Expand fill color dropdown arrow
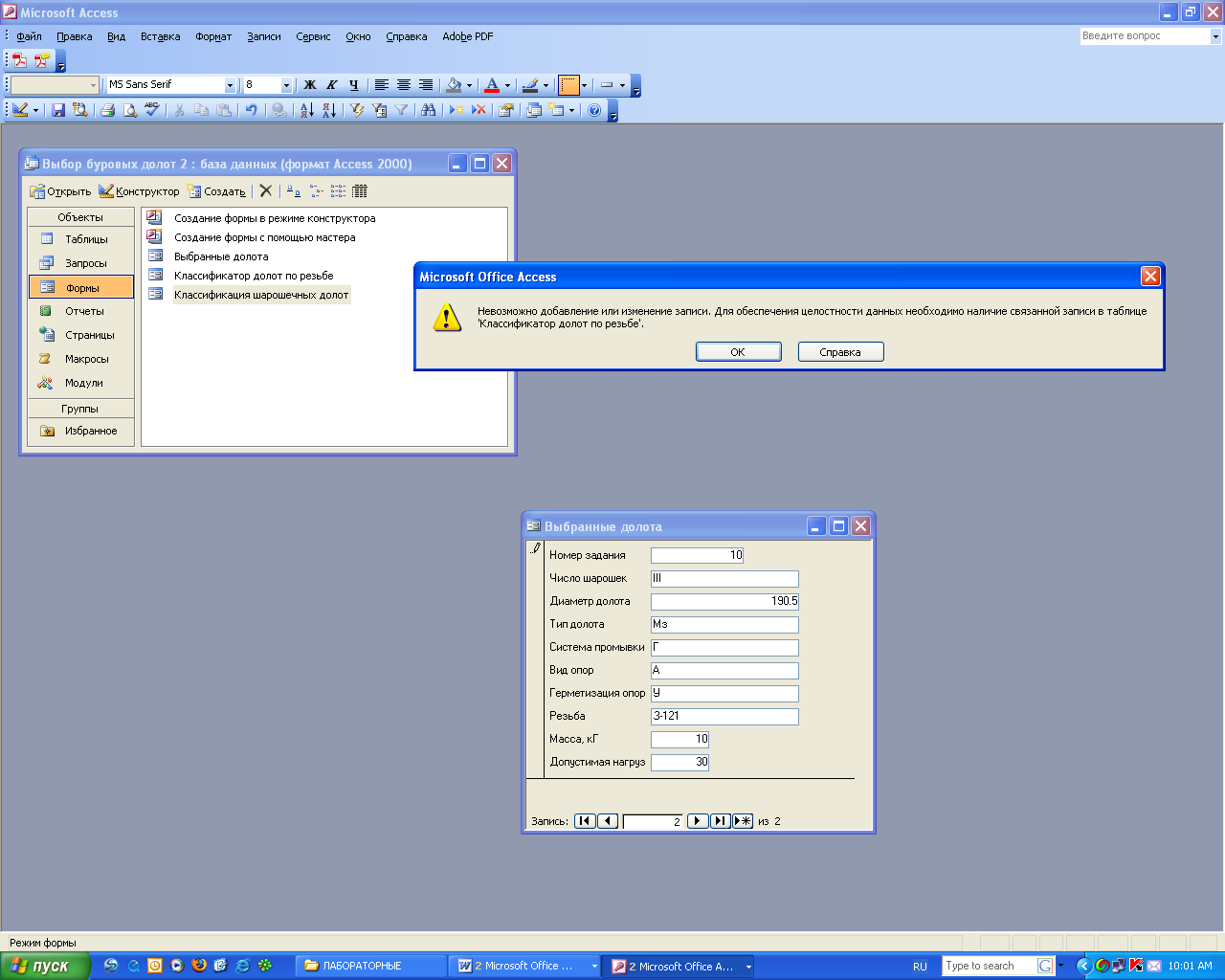 469,84
